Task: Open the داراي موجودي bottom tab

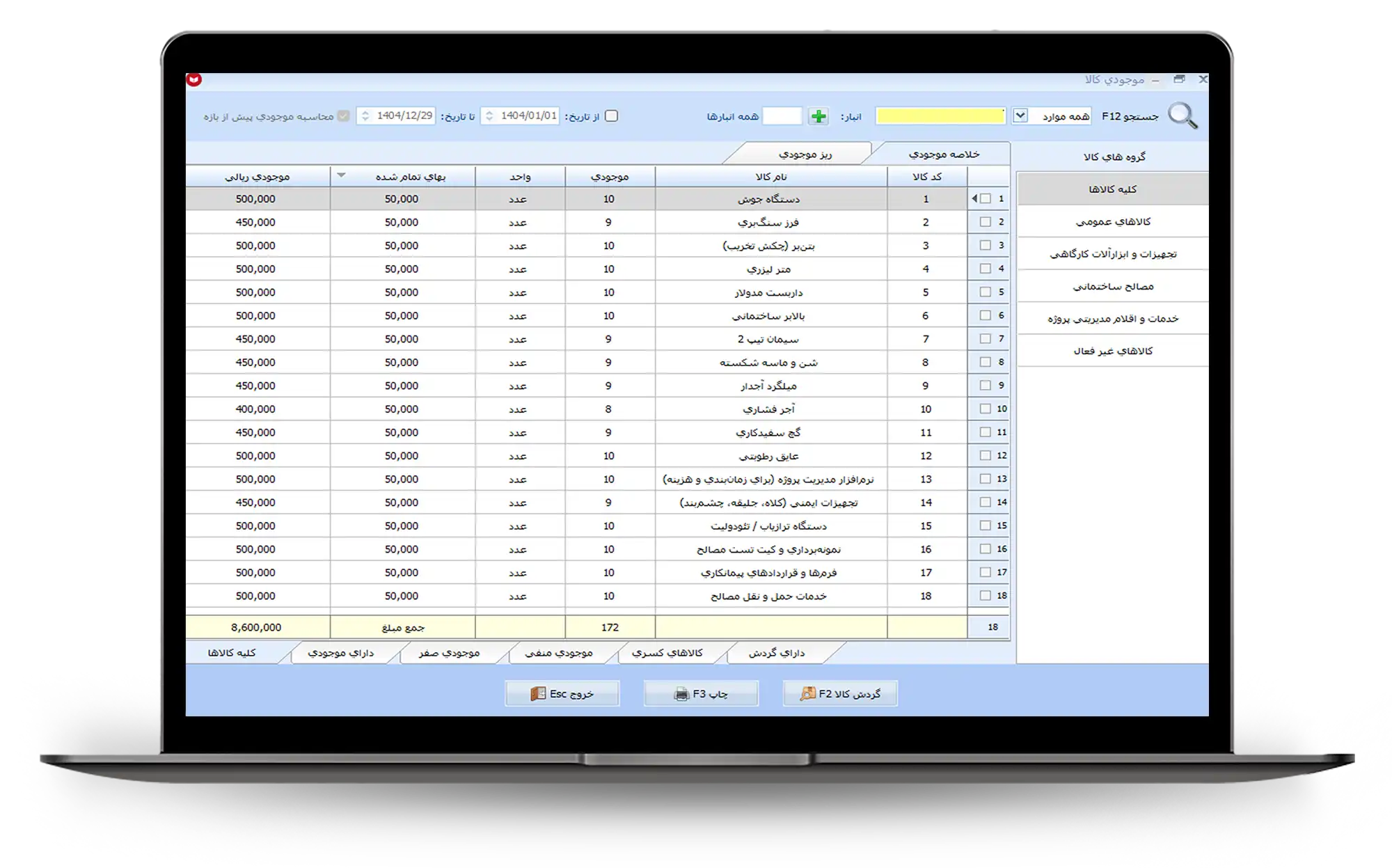Action: click(340, 653)
